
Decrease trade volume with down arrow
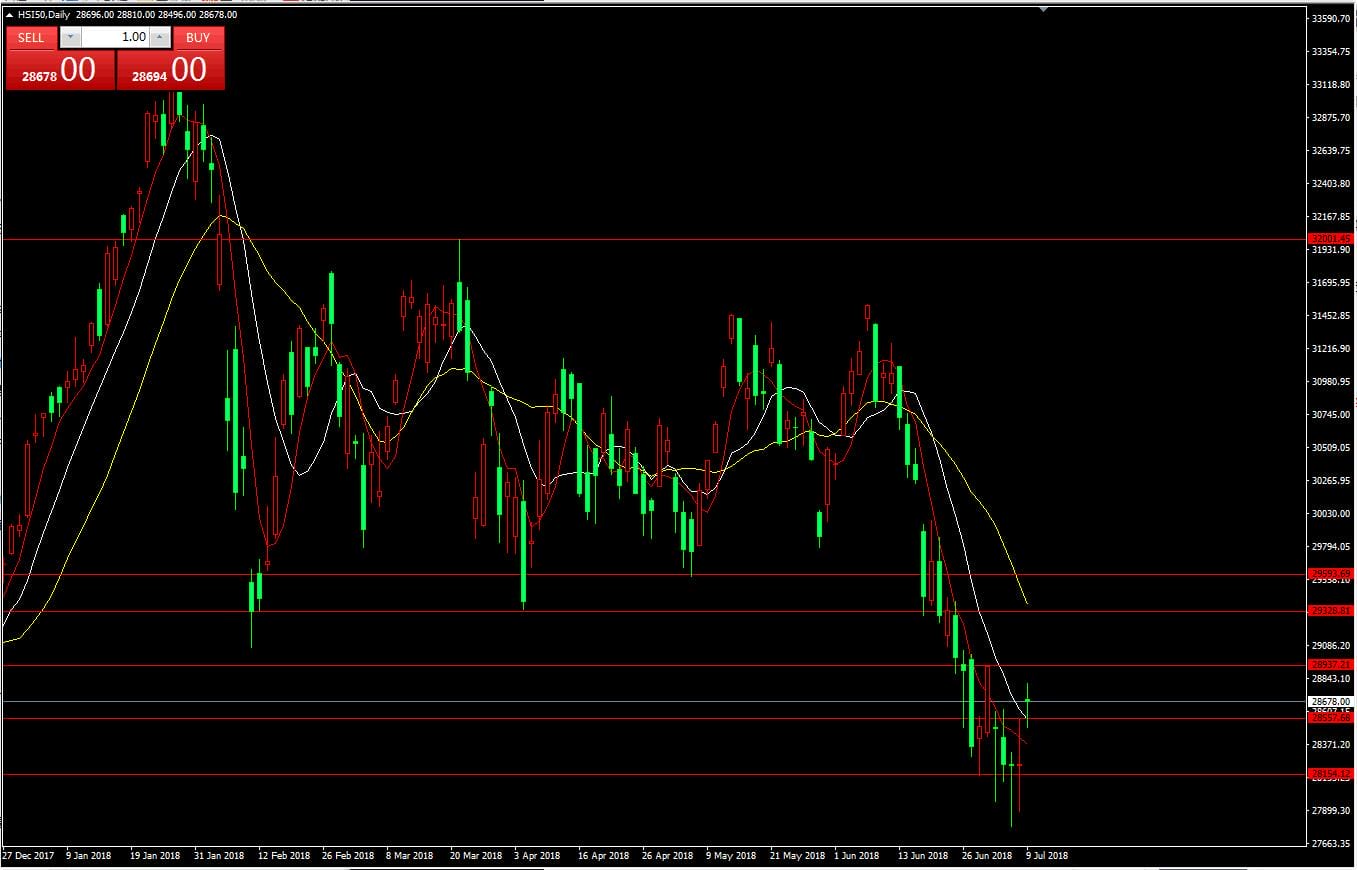71,38
